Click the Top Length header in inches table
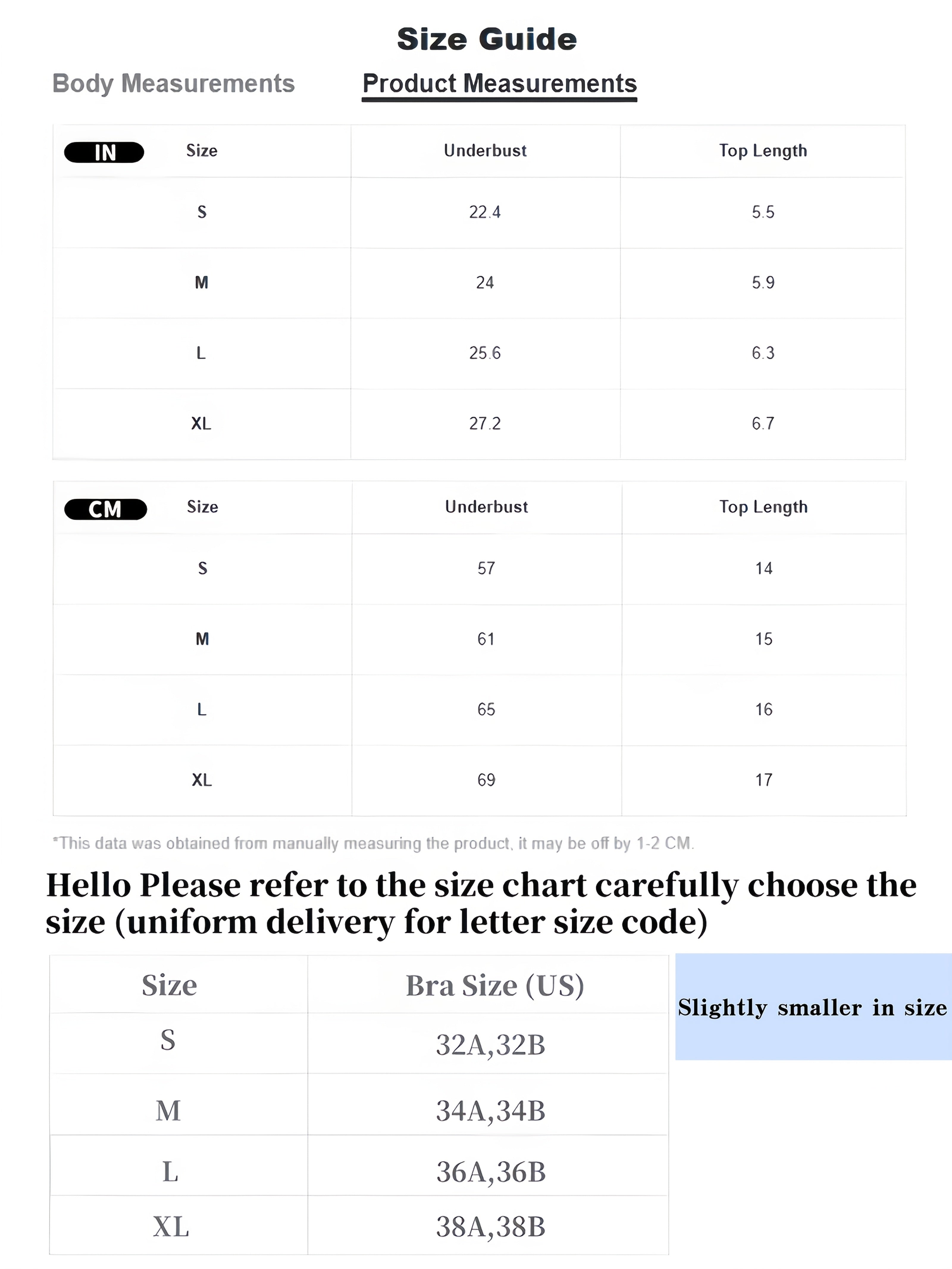Viewport: 952px width, 1269px height. (x=763, y=151)
